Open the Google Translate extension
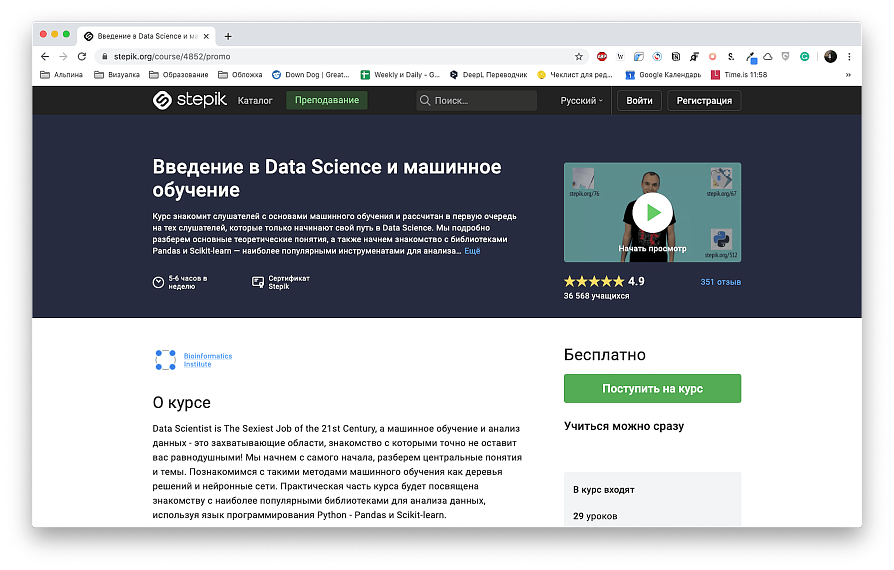The image size is (894, 570). point(639,56)
